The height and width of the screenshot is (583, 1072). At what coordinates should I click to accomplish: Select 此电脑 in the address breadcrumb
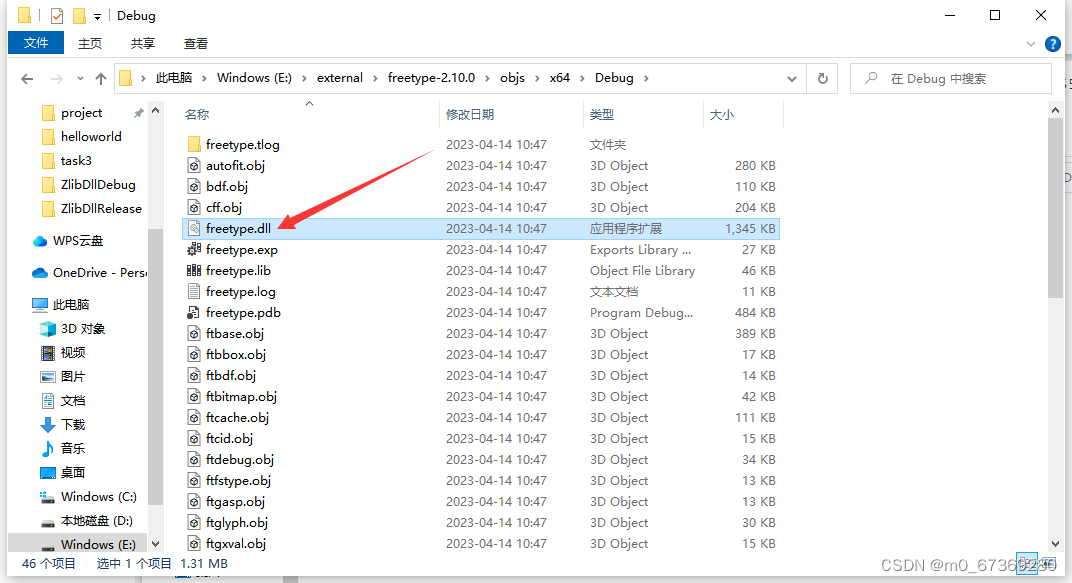[x=174, y=78]
